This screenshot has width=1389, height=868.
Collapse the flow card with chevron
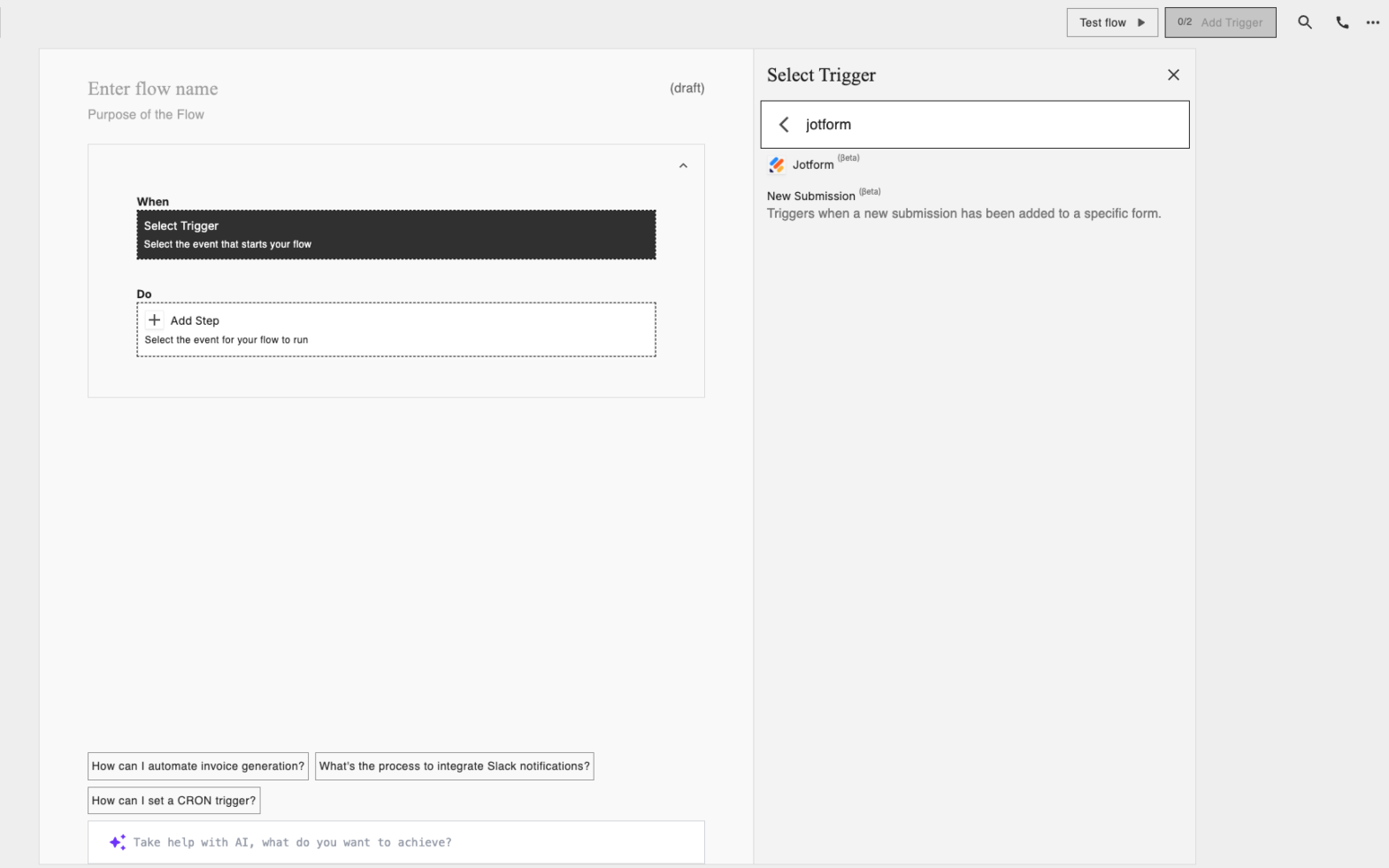(683, 165)
